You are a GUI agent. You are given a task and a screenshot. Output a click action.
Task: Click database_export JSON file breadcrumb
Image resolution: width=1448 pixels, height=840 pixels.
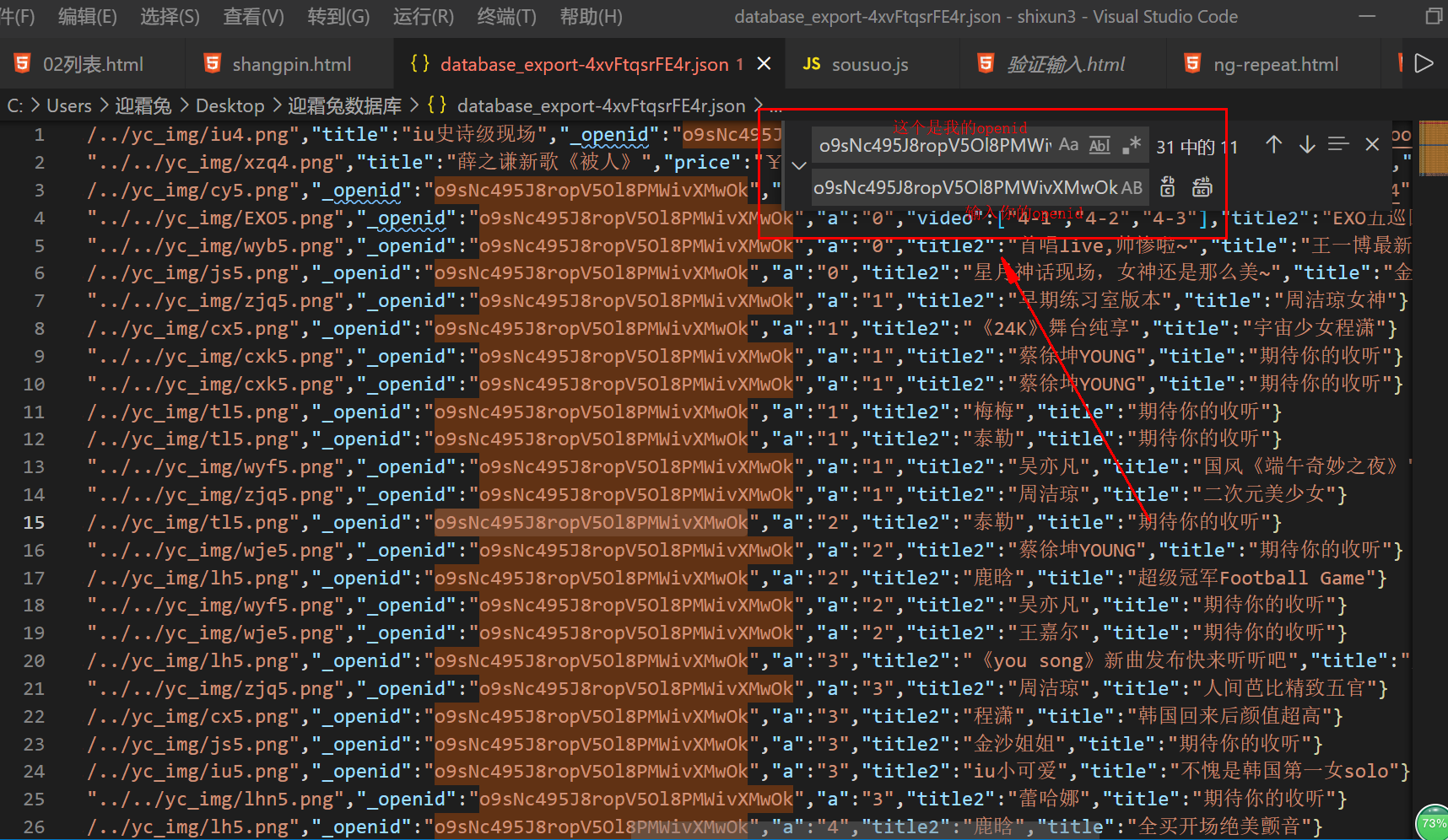pyautogui.click(x=601, y=106)
